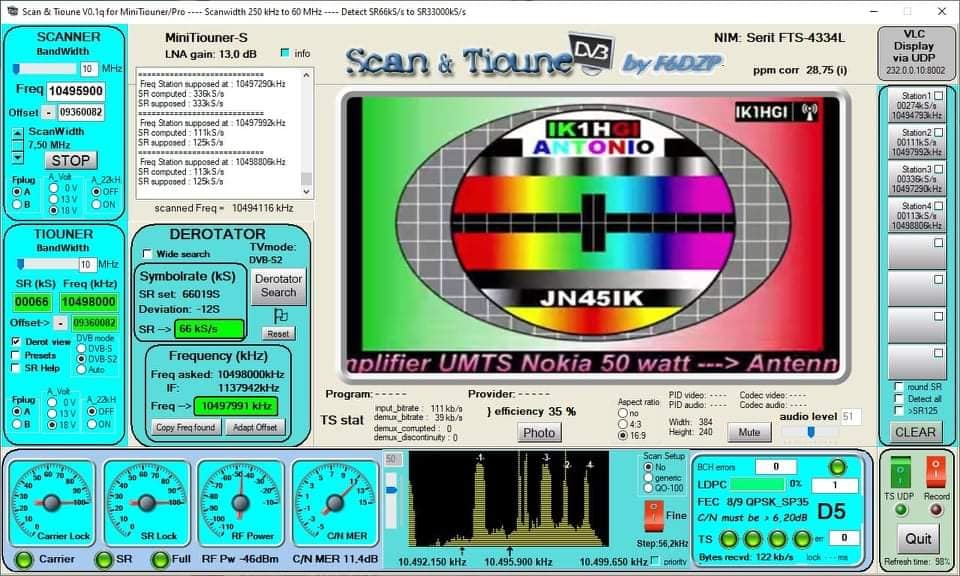This screenshot has width=960, height=576.
Task: Click the Quit button
Action: point(918,539)
